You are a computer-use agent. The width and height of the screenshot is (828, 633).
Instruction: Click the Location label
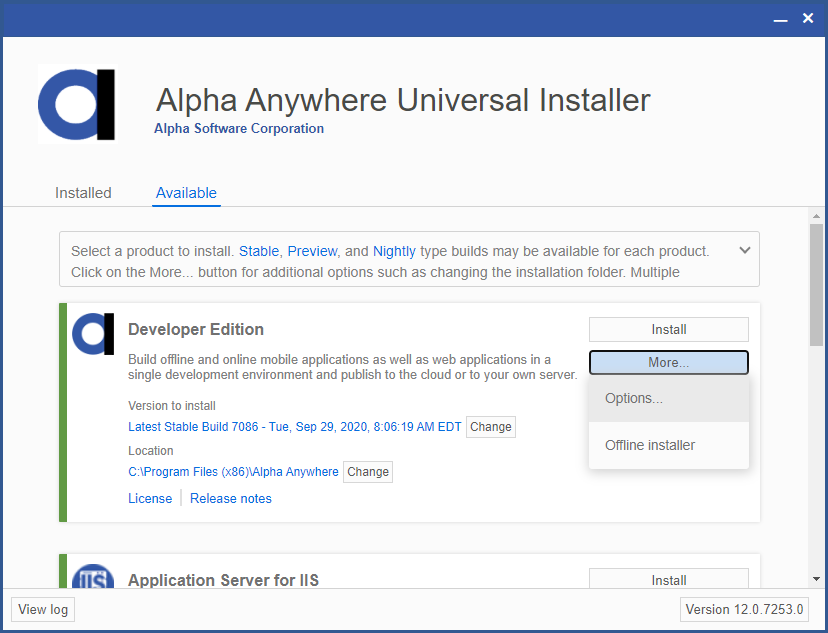(150, 450)
